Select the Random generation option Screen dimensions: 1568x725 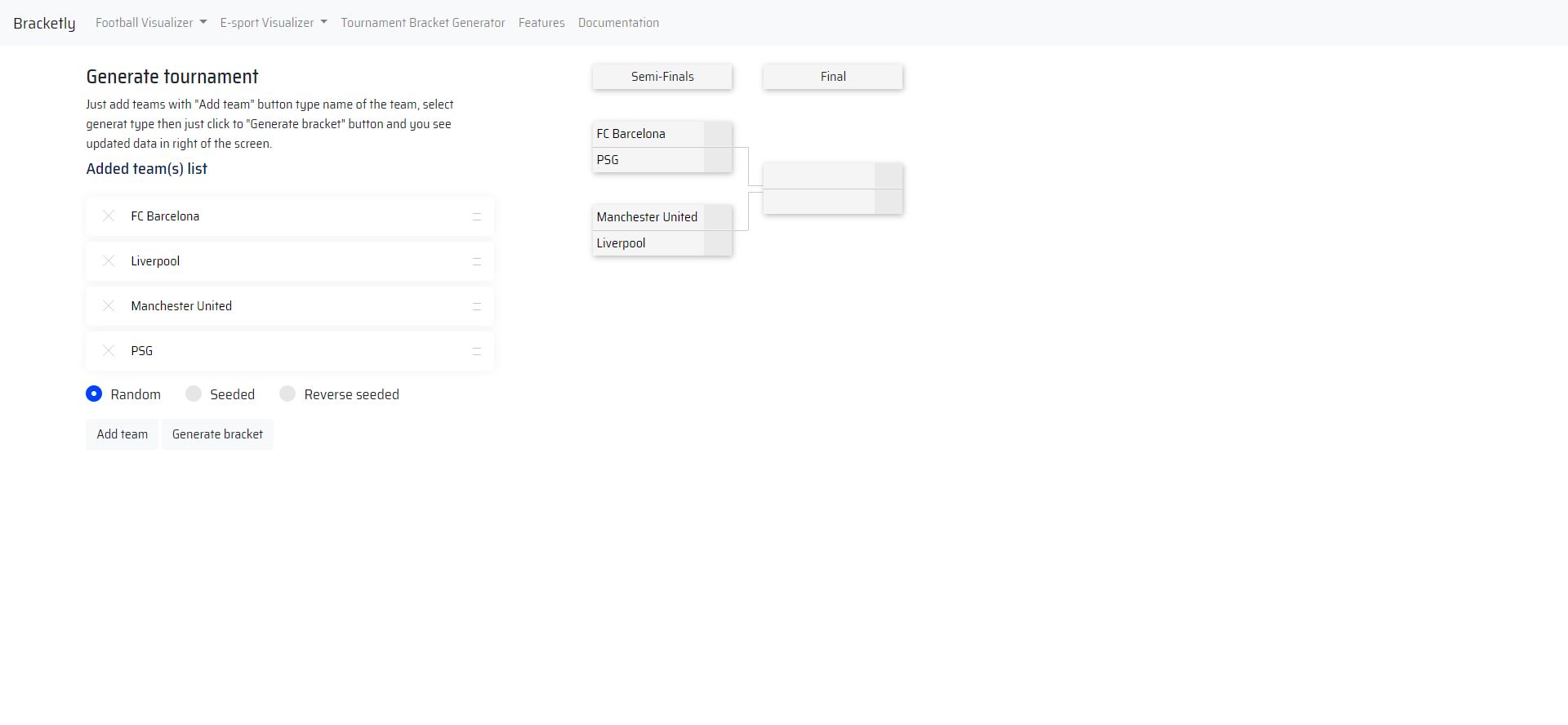pos(95,394)
